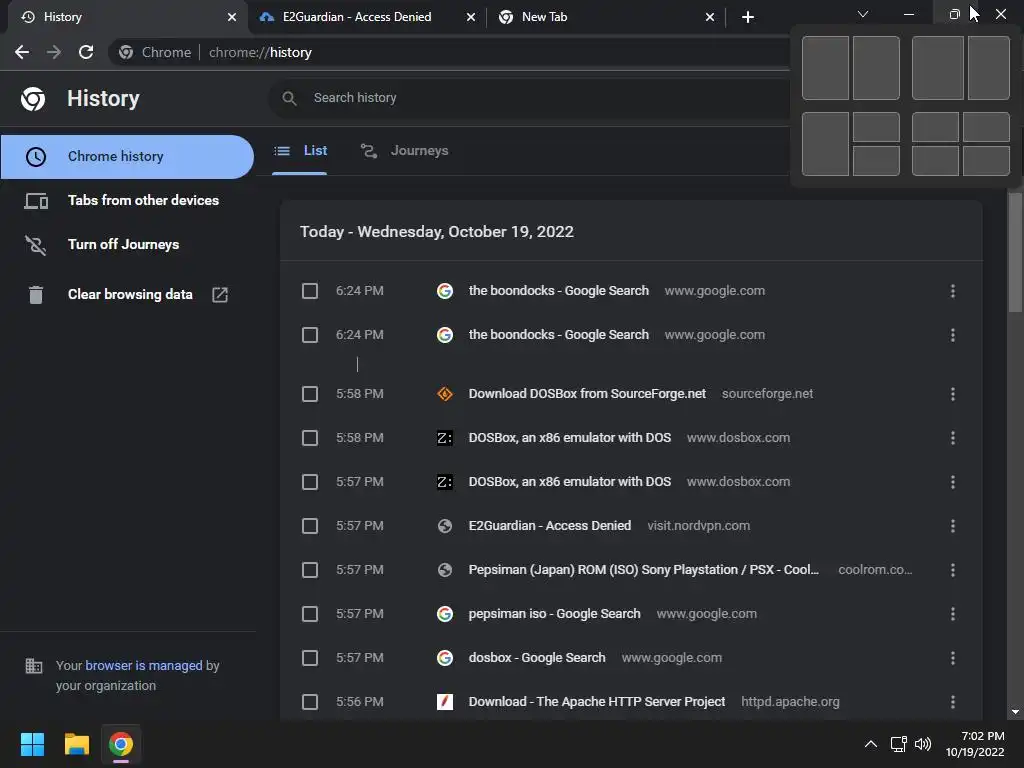Click the sourceforge.net domain text

pos(767,394)
